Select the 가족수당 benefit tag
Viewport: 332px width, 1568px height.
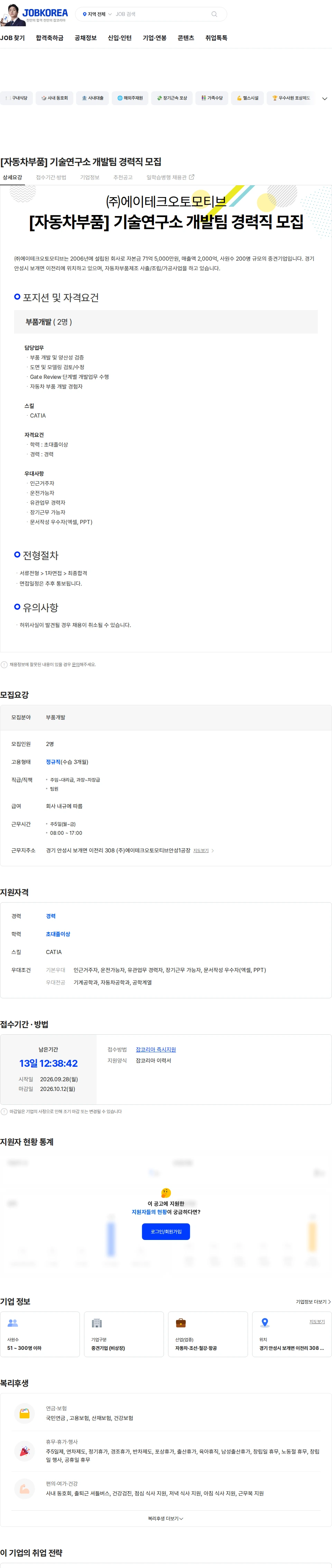(x=212, y=98)
